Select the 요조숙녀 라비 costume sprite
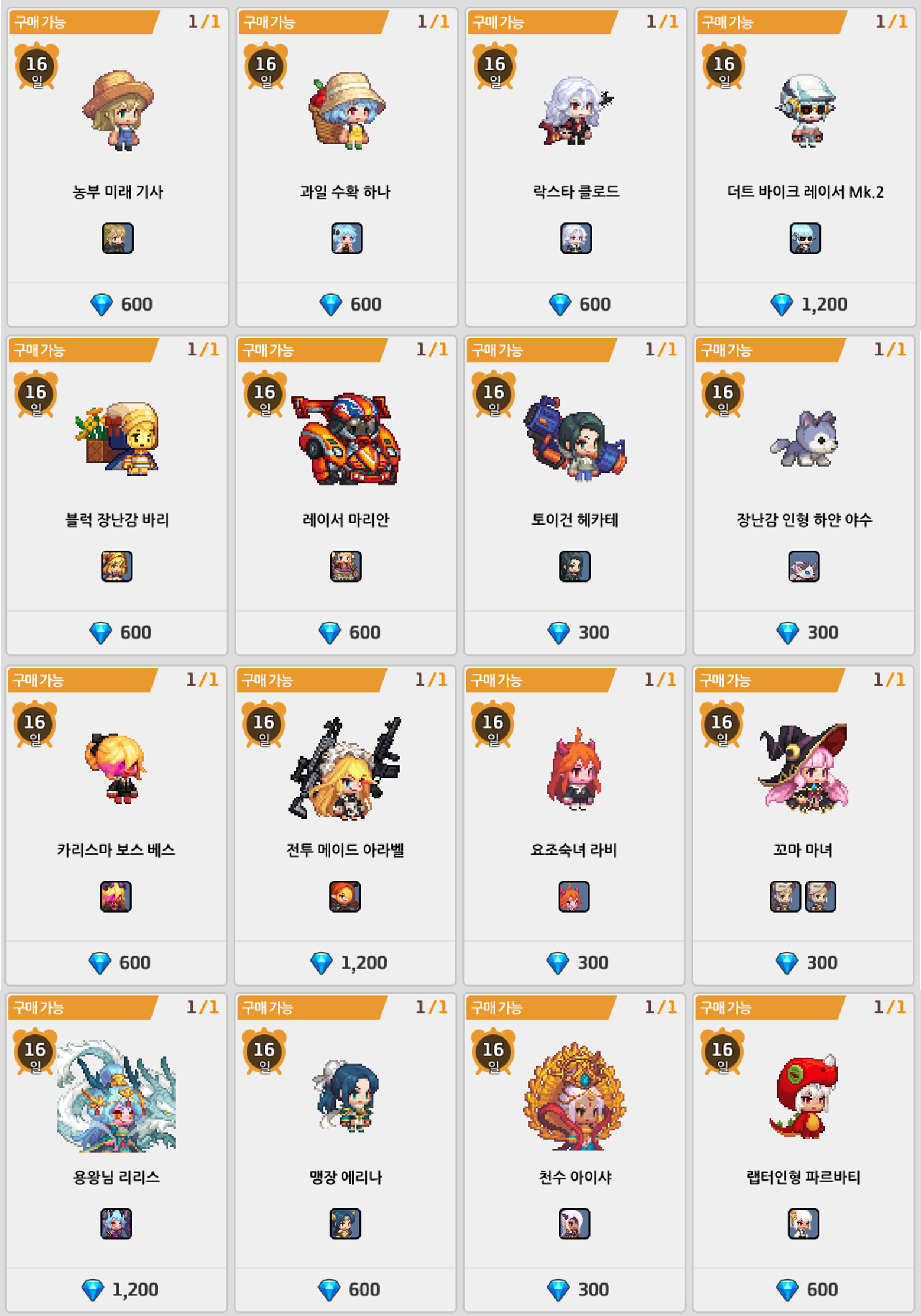The image size is (921, 1316). pyautogui.click(x=575, y=769)
